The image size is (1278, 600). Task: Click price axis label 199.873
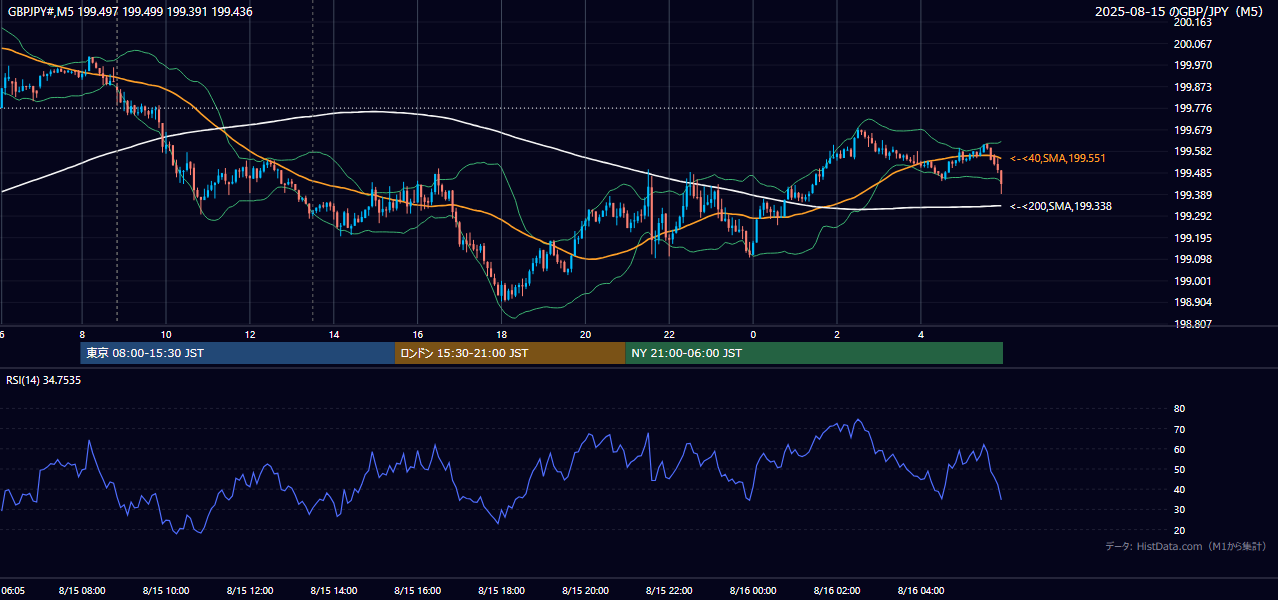[x=1192, y=87]
